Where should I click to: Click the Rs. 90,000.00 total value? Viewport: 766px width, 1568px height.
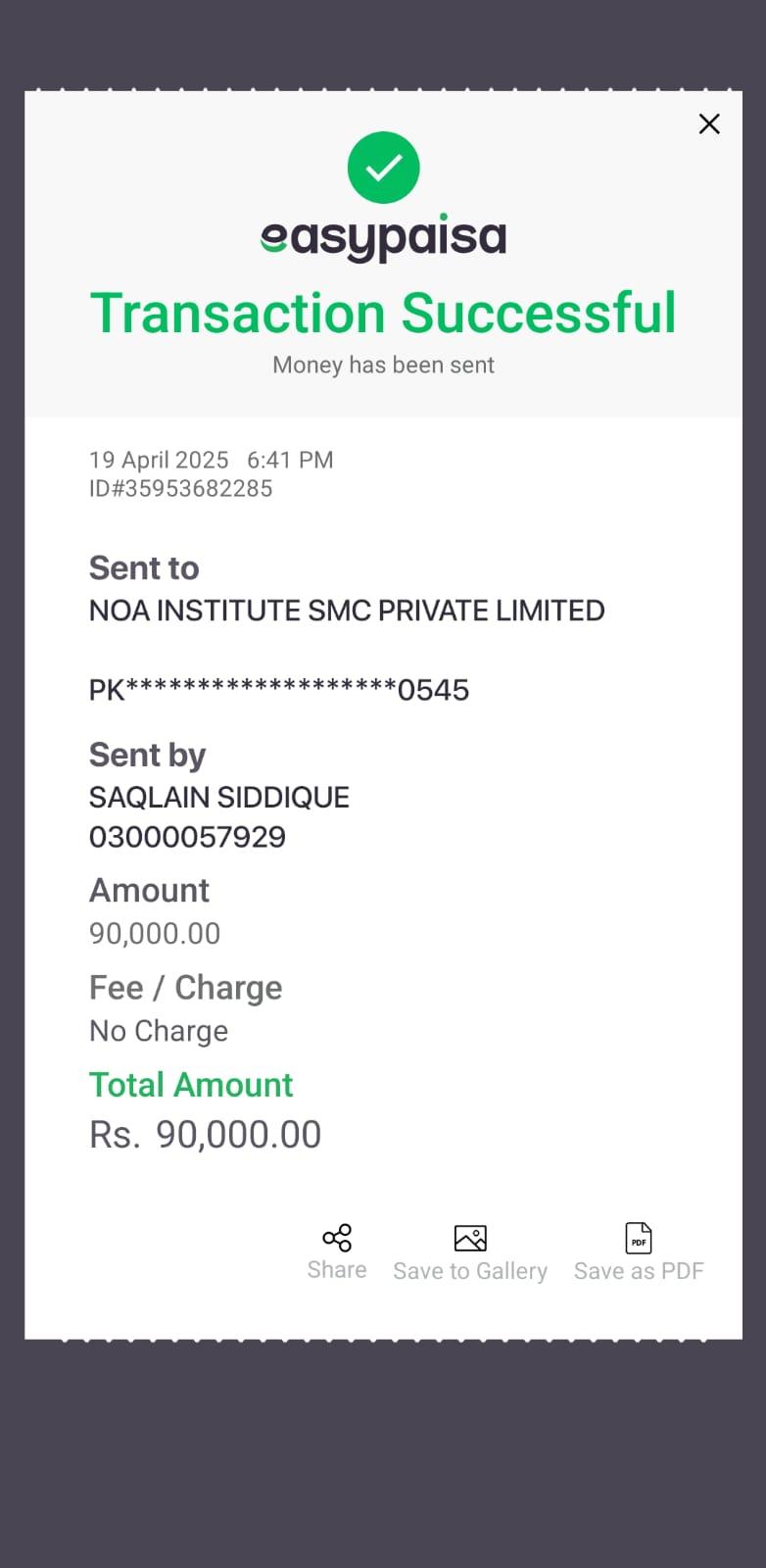[206, 1135]
